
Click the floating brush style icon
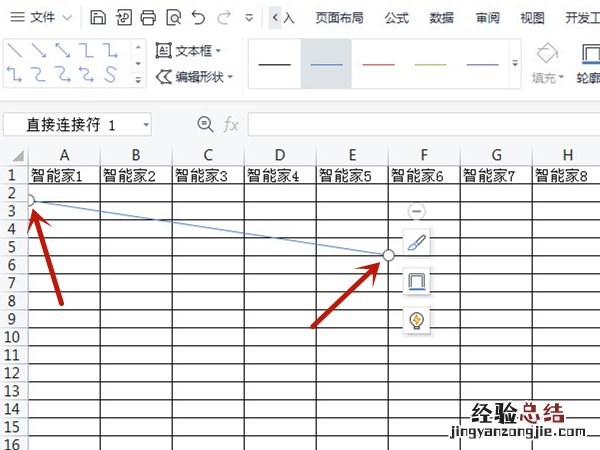click(x=417, y=242)
